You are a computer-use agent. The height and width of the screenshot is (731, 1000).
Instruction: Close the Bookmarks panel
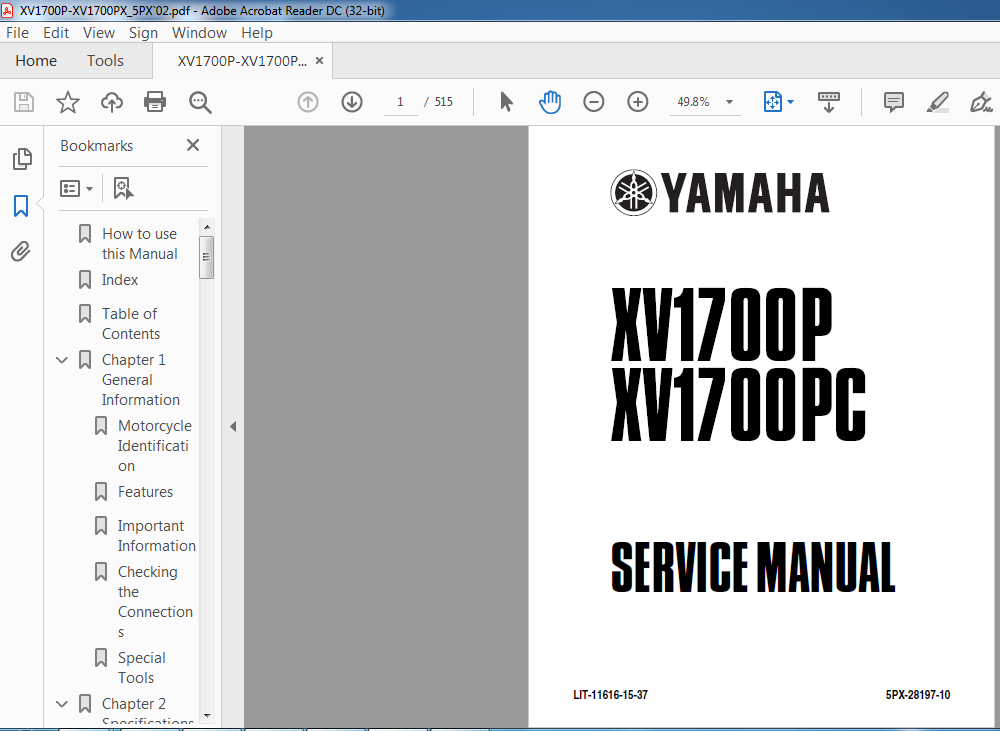(193, 145)
